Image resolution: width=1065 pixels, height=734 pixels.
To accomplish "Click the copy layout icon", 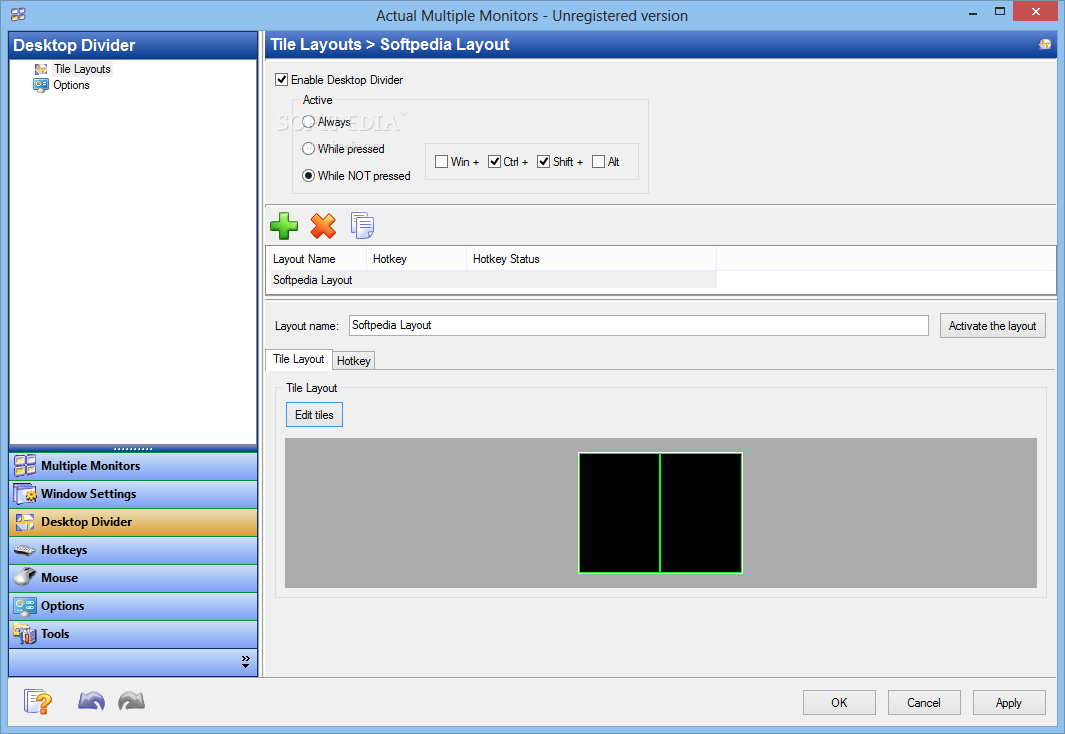I will [363, 225].
